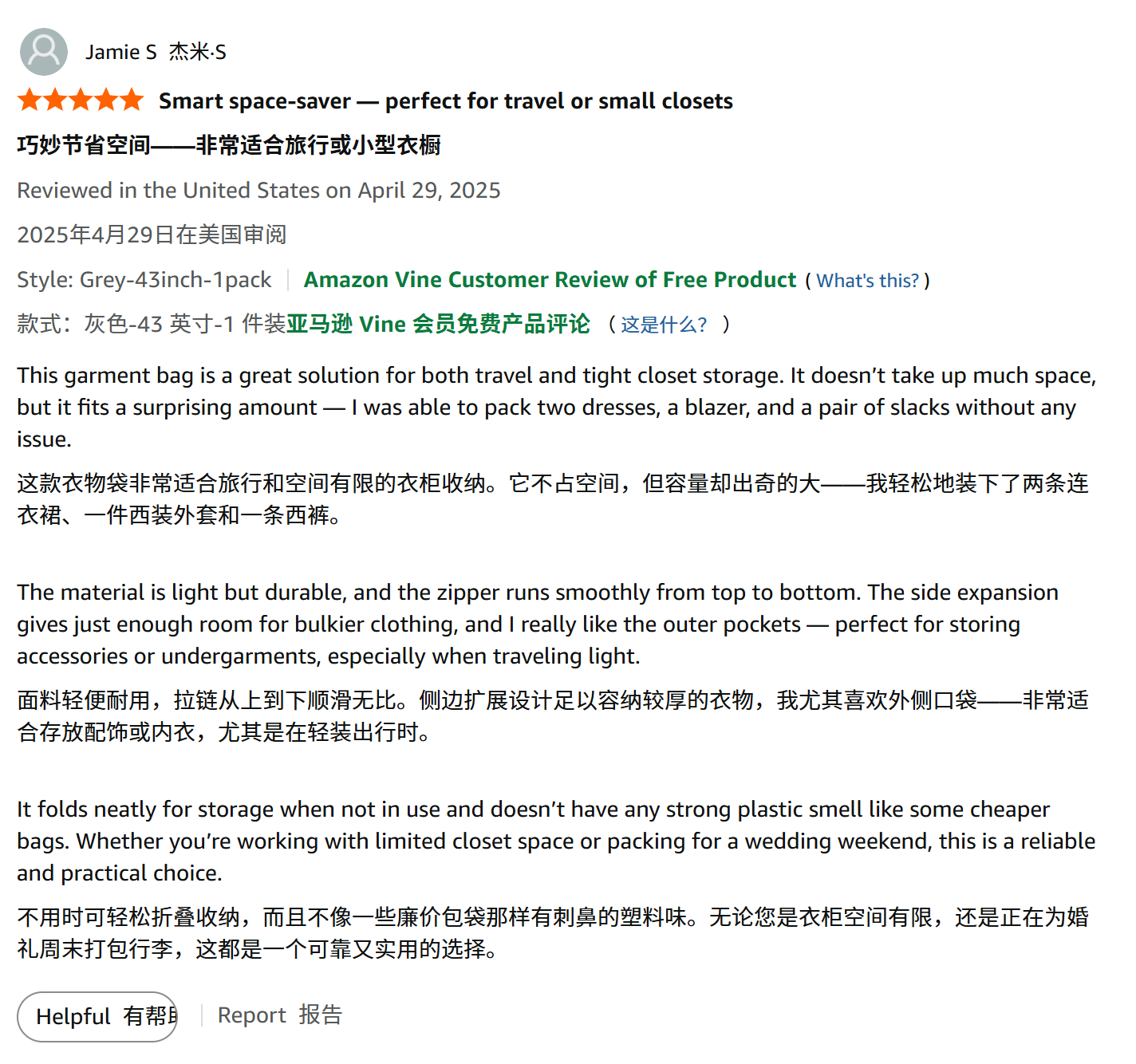The image size is (1136, 1064).
Task: Click the first orange rating star
Action: pos(30,100)
